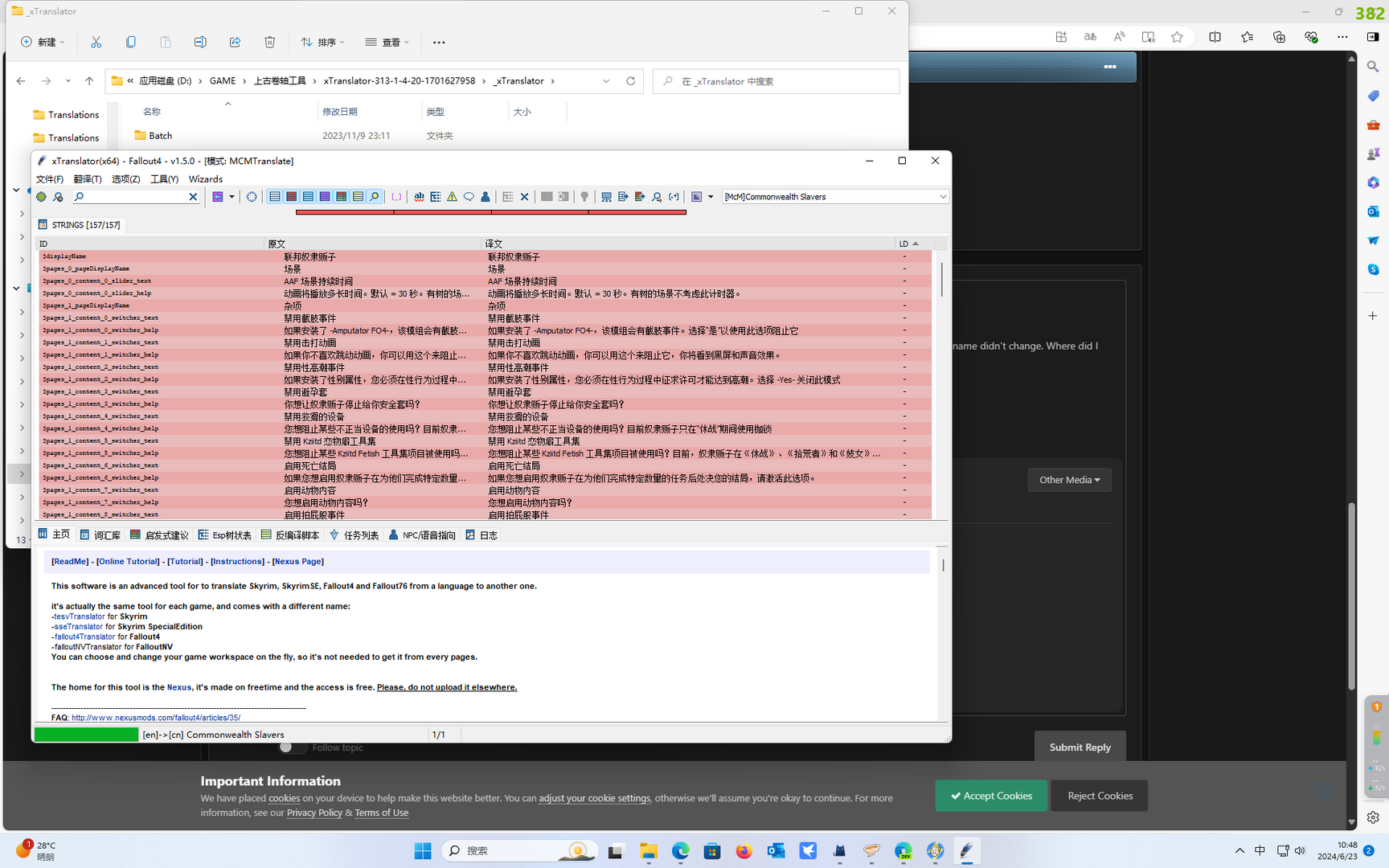Open the 查看 view dropdown in File Explorer
Viewport: 1389px width, 868px height.
click(387, 42)
